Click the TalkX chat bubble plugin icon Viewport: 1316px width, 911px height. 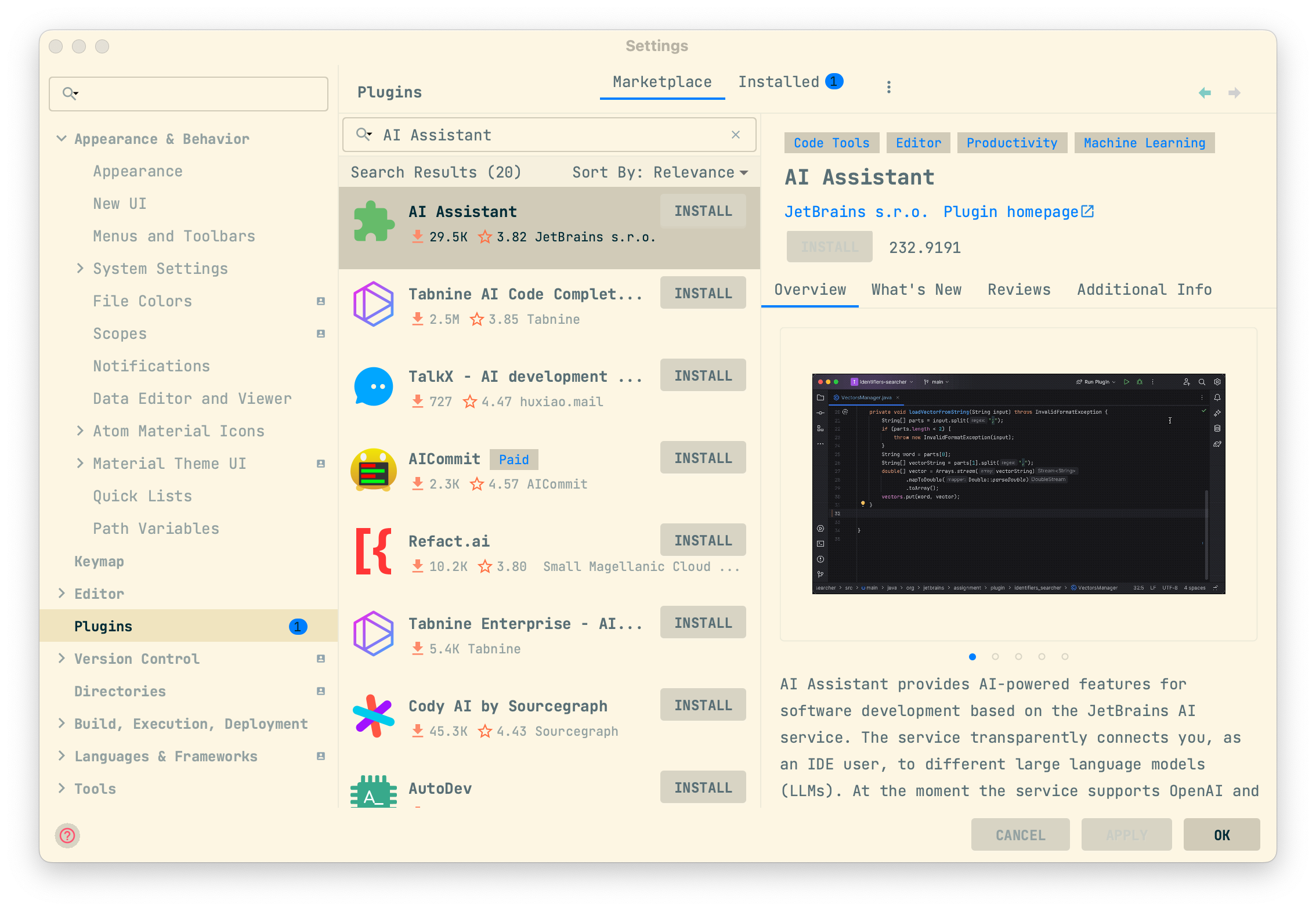pyautogui.click(x=374, y=387)
